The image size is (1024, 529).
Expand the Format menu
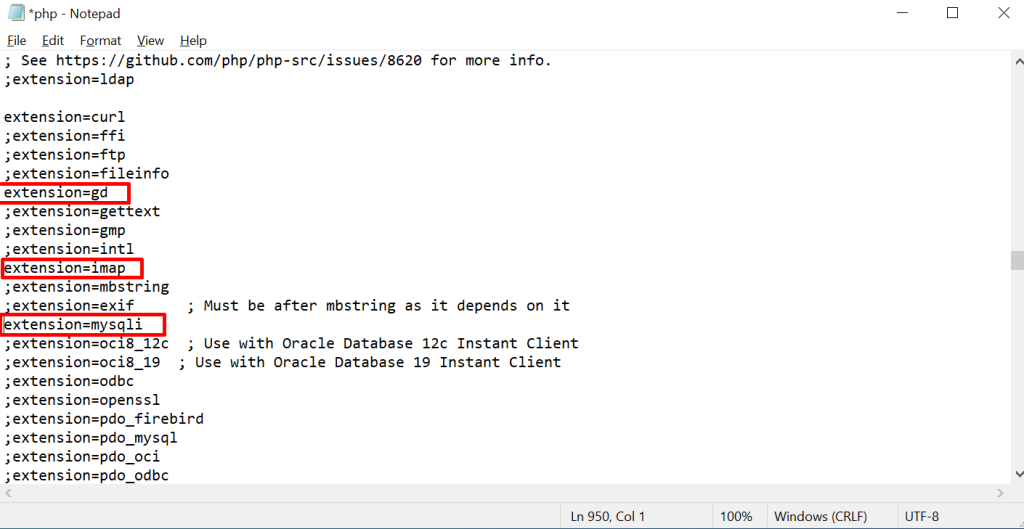100,41
